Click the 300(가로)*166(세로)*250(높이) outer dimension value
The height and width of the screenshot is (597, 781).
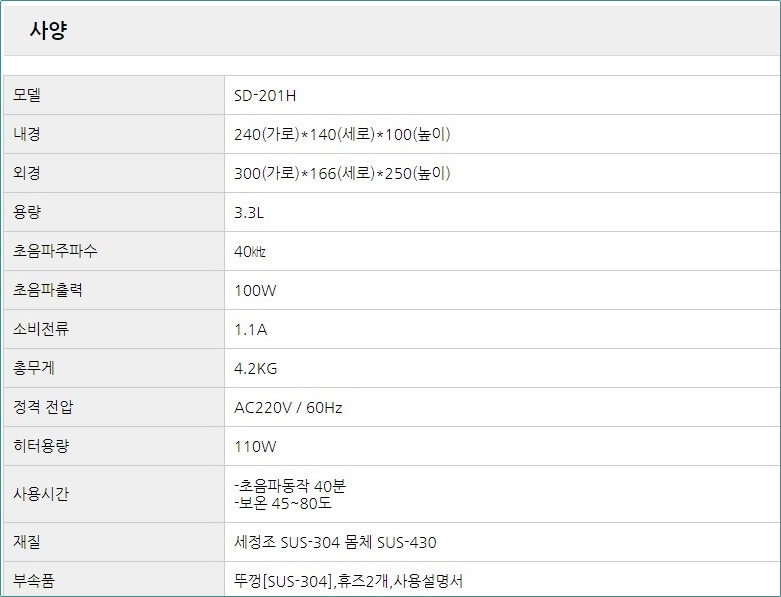[342, 173]
